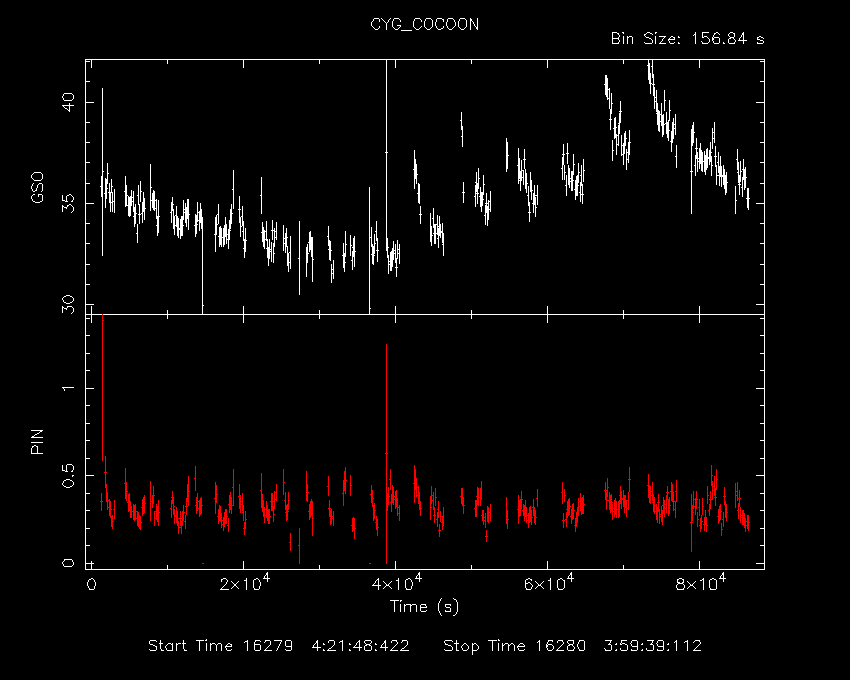Click the 6×10^4 x-axis tick label

tap(548, 583)
